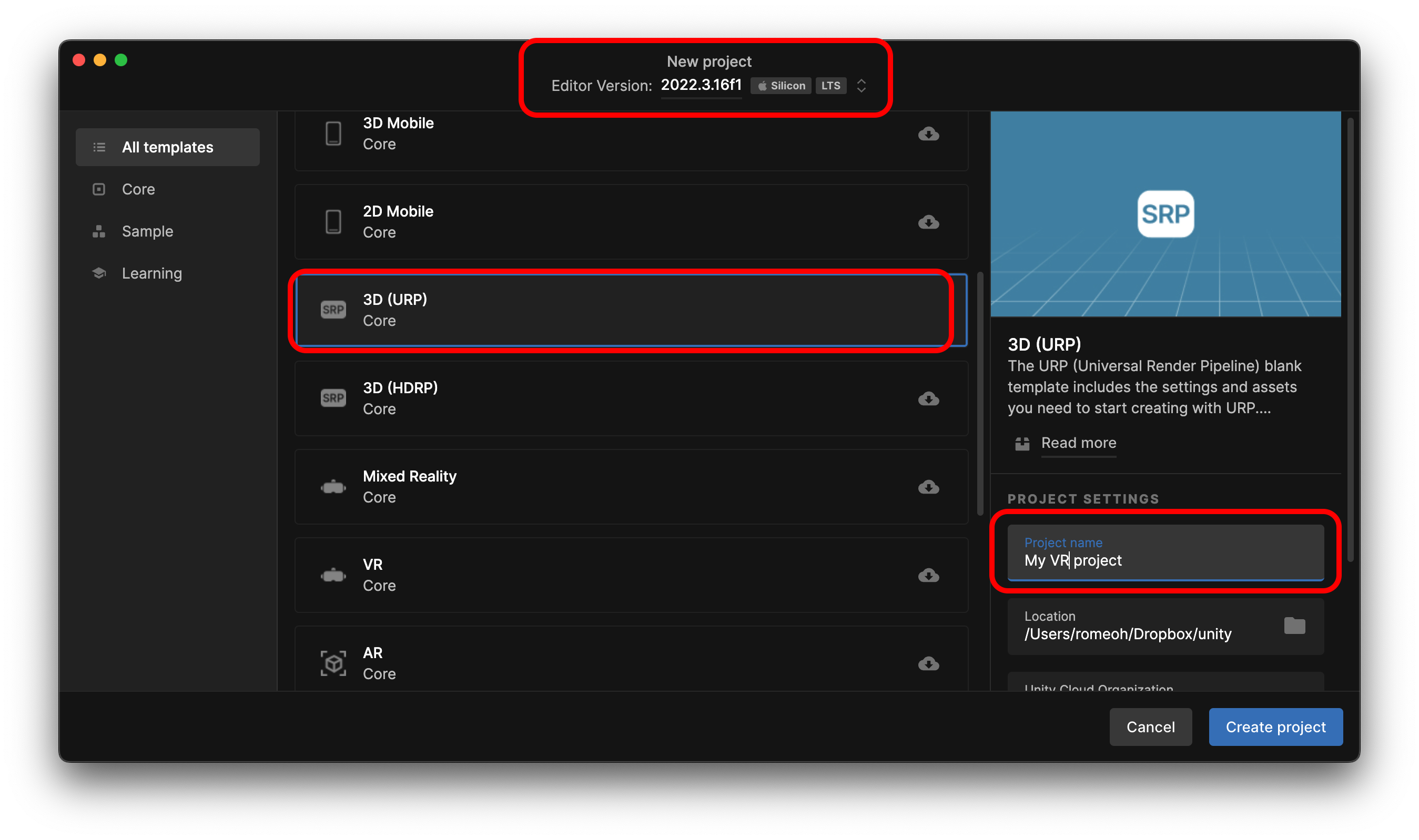Click the folder icon to browse location
The image size is (1419, 840).
pos(1294,626)
